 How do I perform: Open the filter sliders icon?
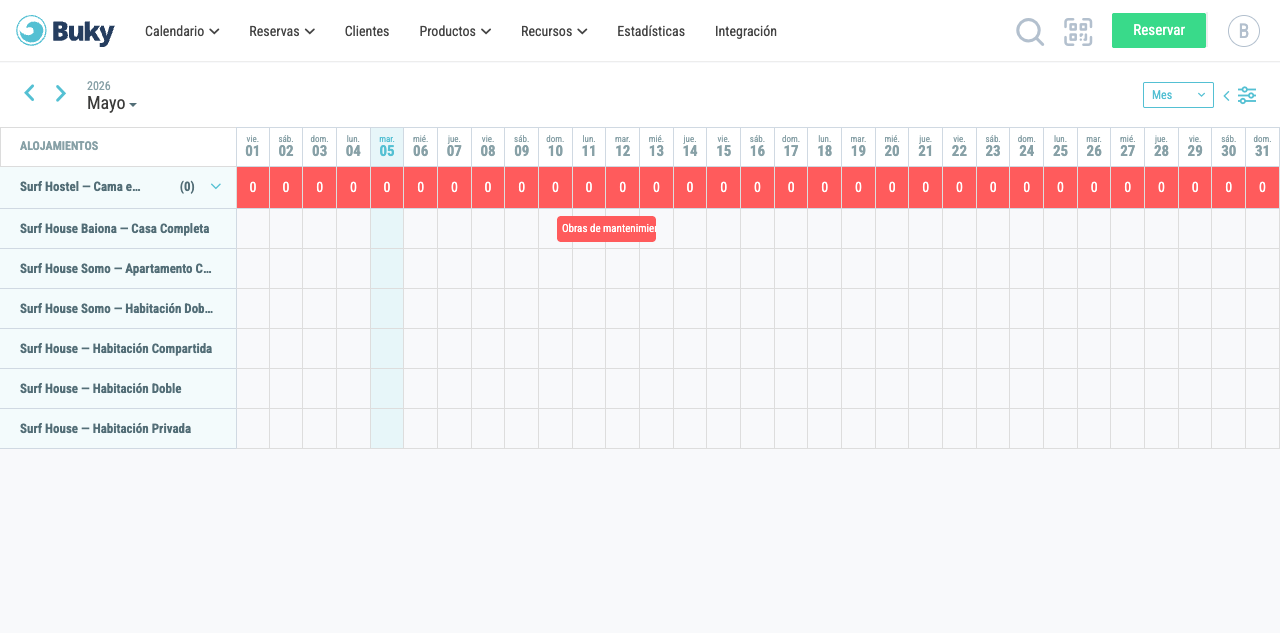coord(1247,95)
